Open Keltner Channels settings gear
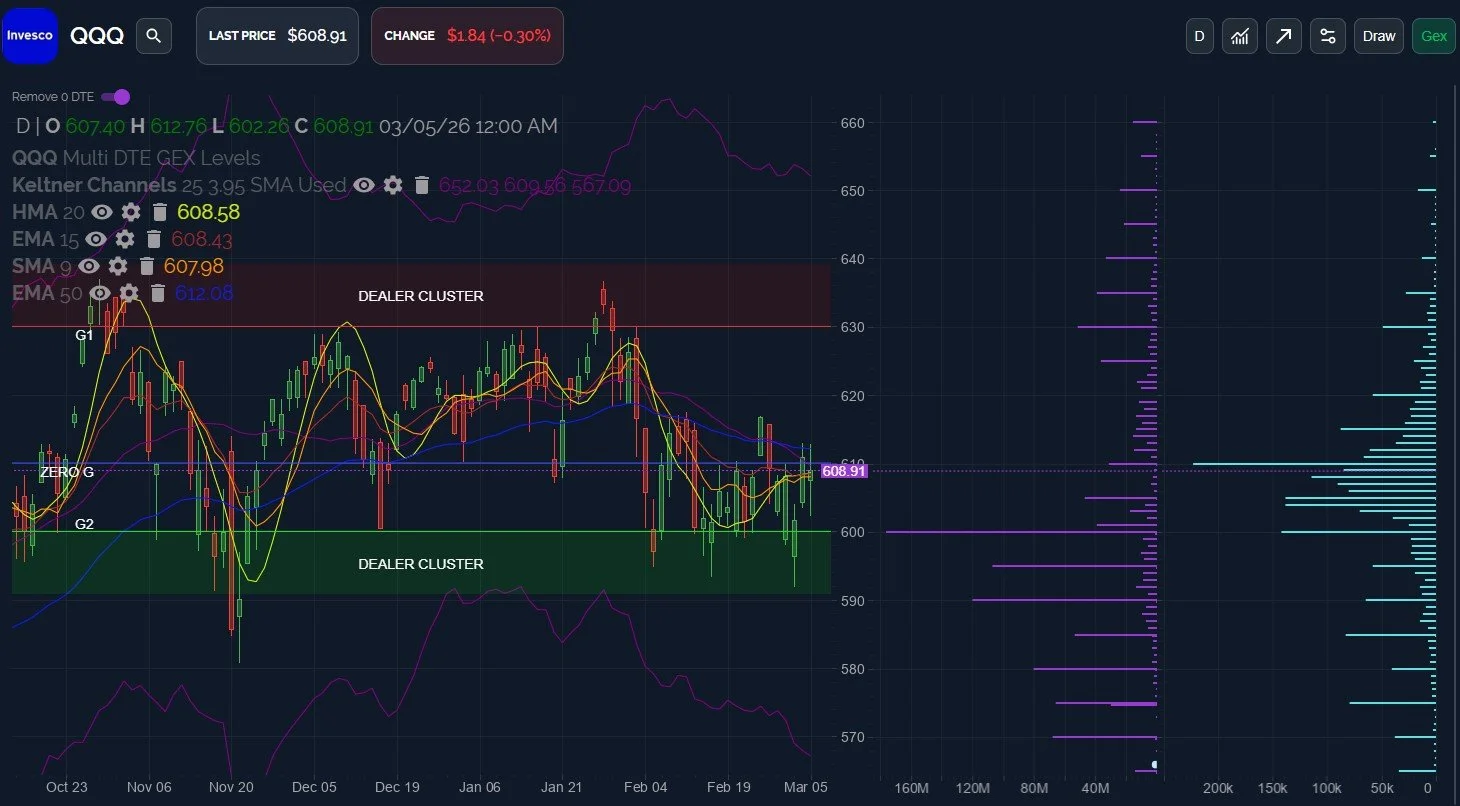The width and height of the screenshot is (1460, 806). (x=393, y=185)
